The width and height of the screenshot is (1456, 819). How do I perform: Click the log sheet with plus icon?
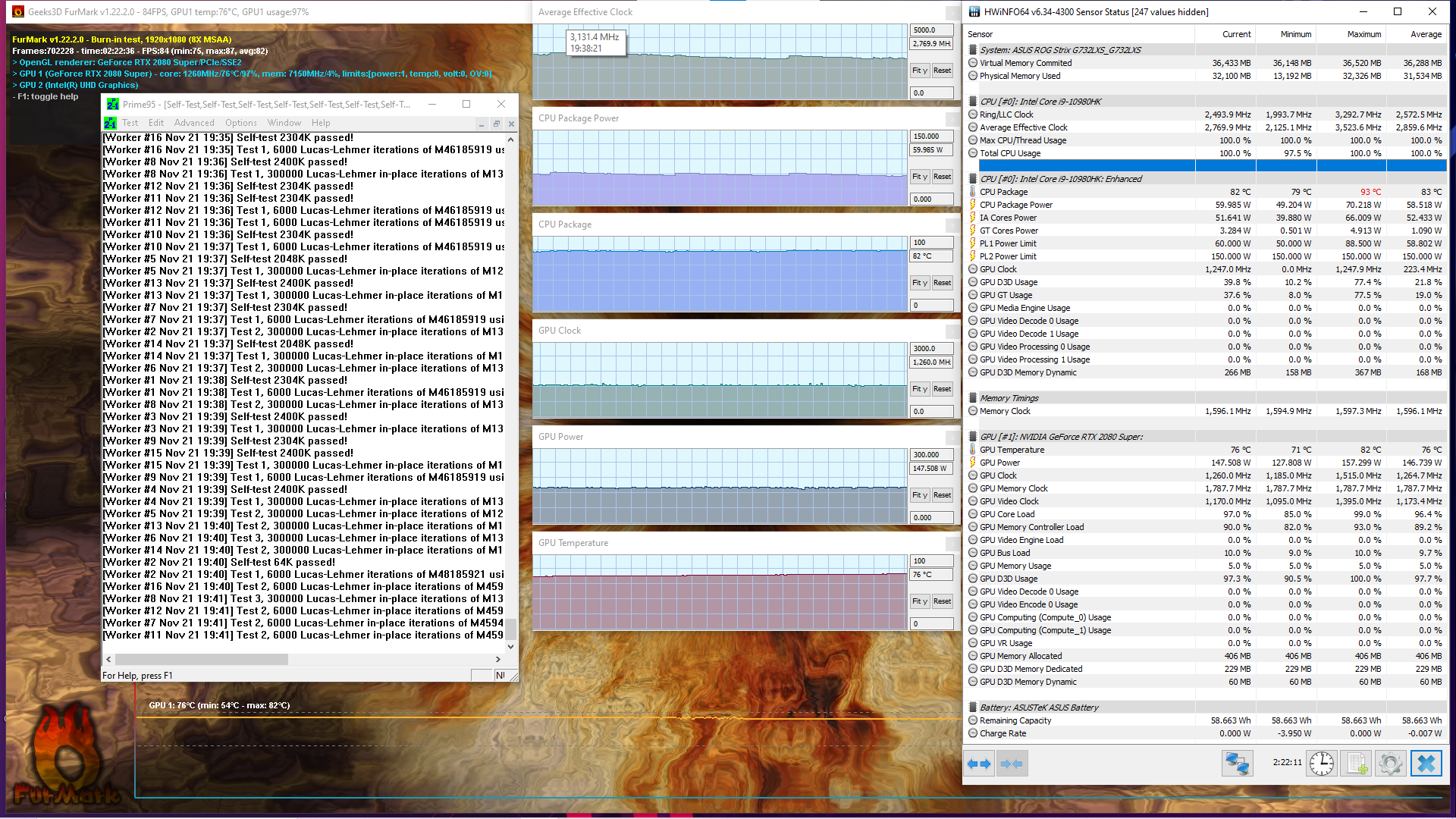pos(1356,764)
